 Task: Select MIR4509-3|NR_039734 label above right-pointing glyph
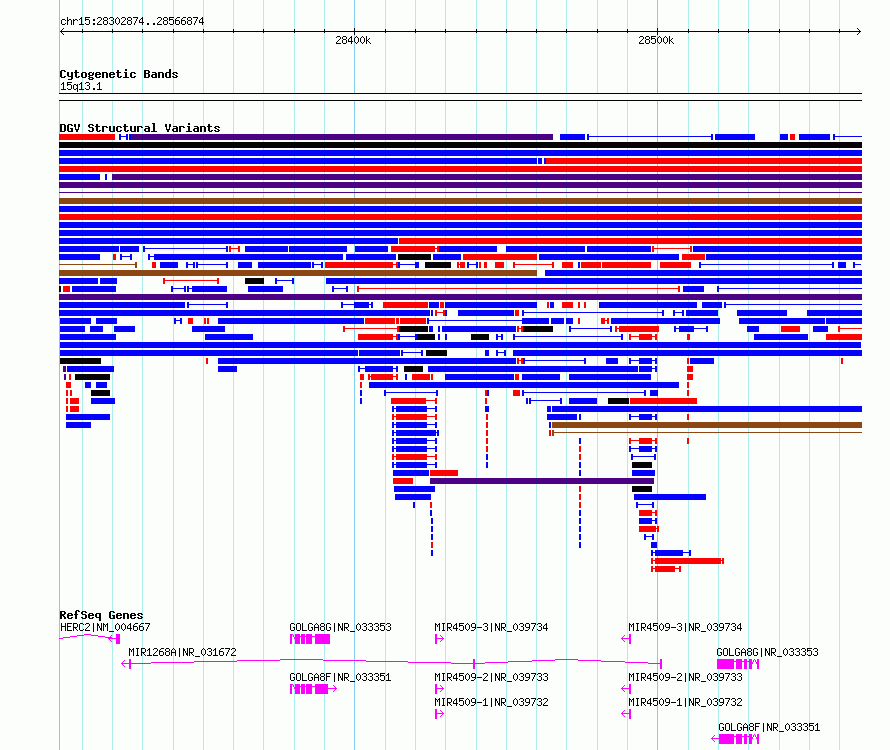coord(492,627)
